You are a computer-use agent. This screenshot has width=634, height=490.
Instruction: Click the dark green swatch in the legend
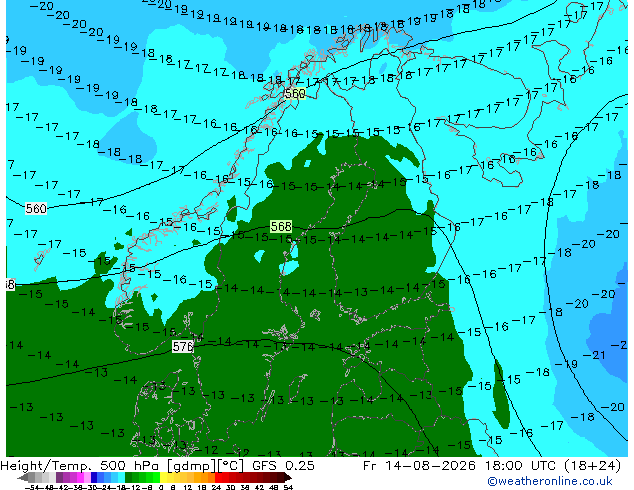tap(128, 477)
